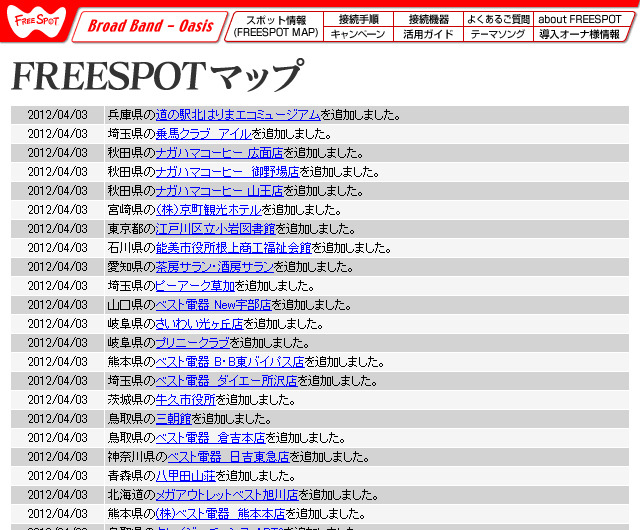The image size is (640, 530).
Task: Open (株)京町観光ホテル link
Action: pyautogui.click(x=208, y=210)
